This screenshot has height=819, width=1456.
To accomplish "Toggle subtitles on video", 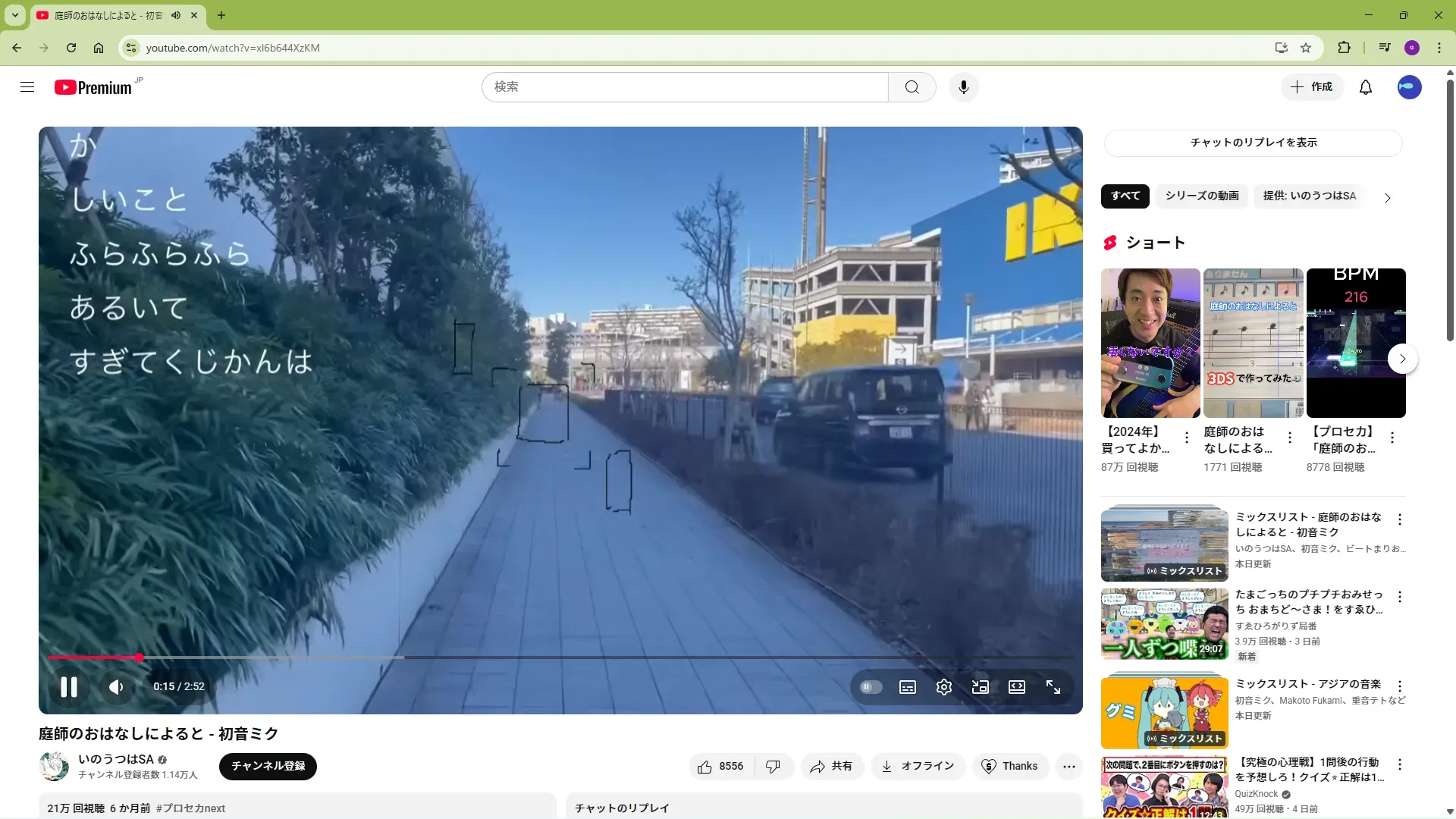I will click(x=907, y=687).
